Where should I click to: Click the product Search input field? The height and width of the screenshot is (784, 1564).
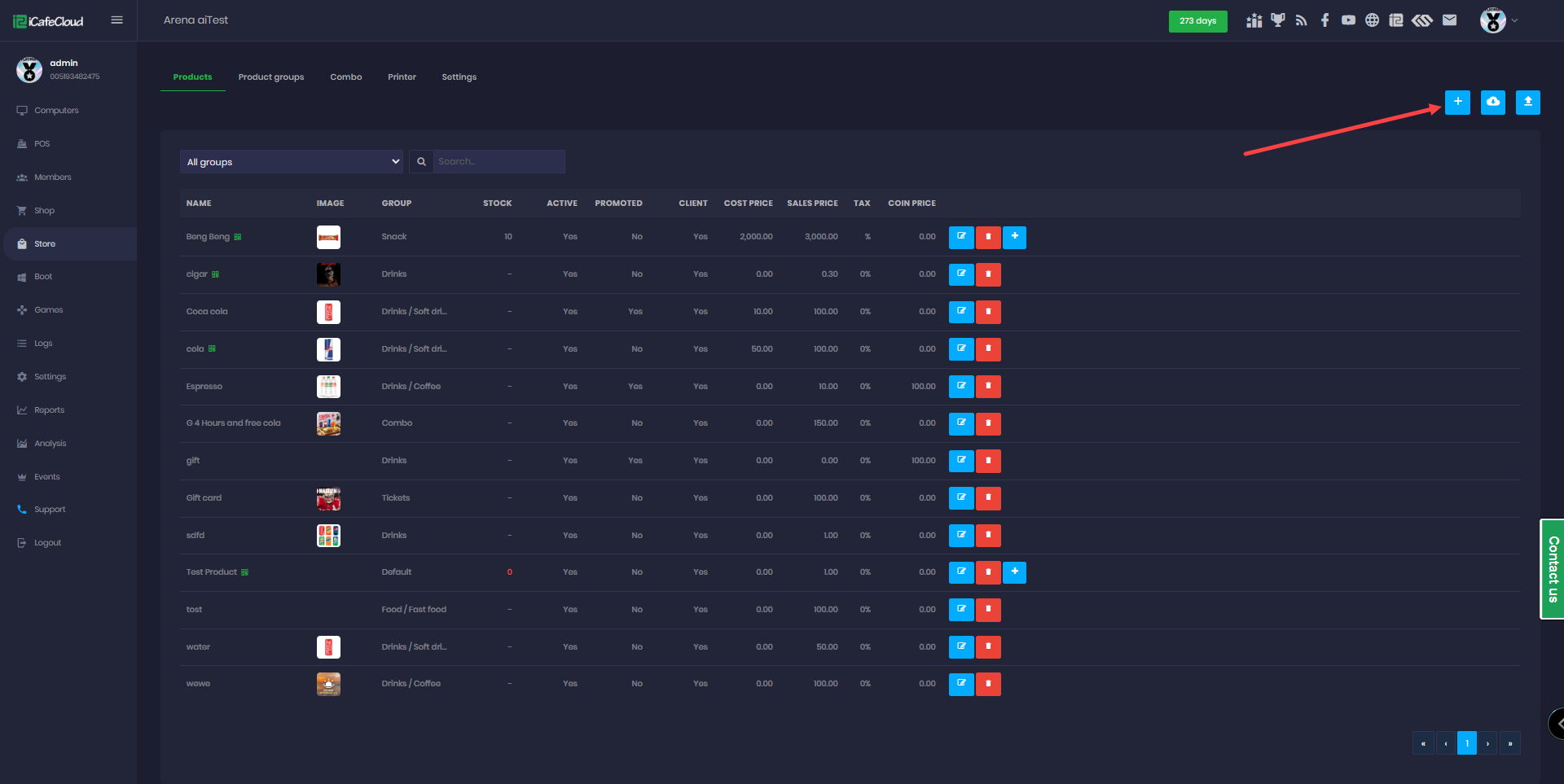pyautogui.click(x=498, y=162)
